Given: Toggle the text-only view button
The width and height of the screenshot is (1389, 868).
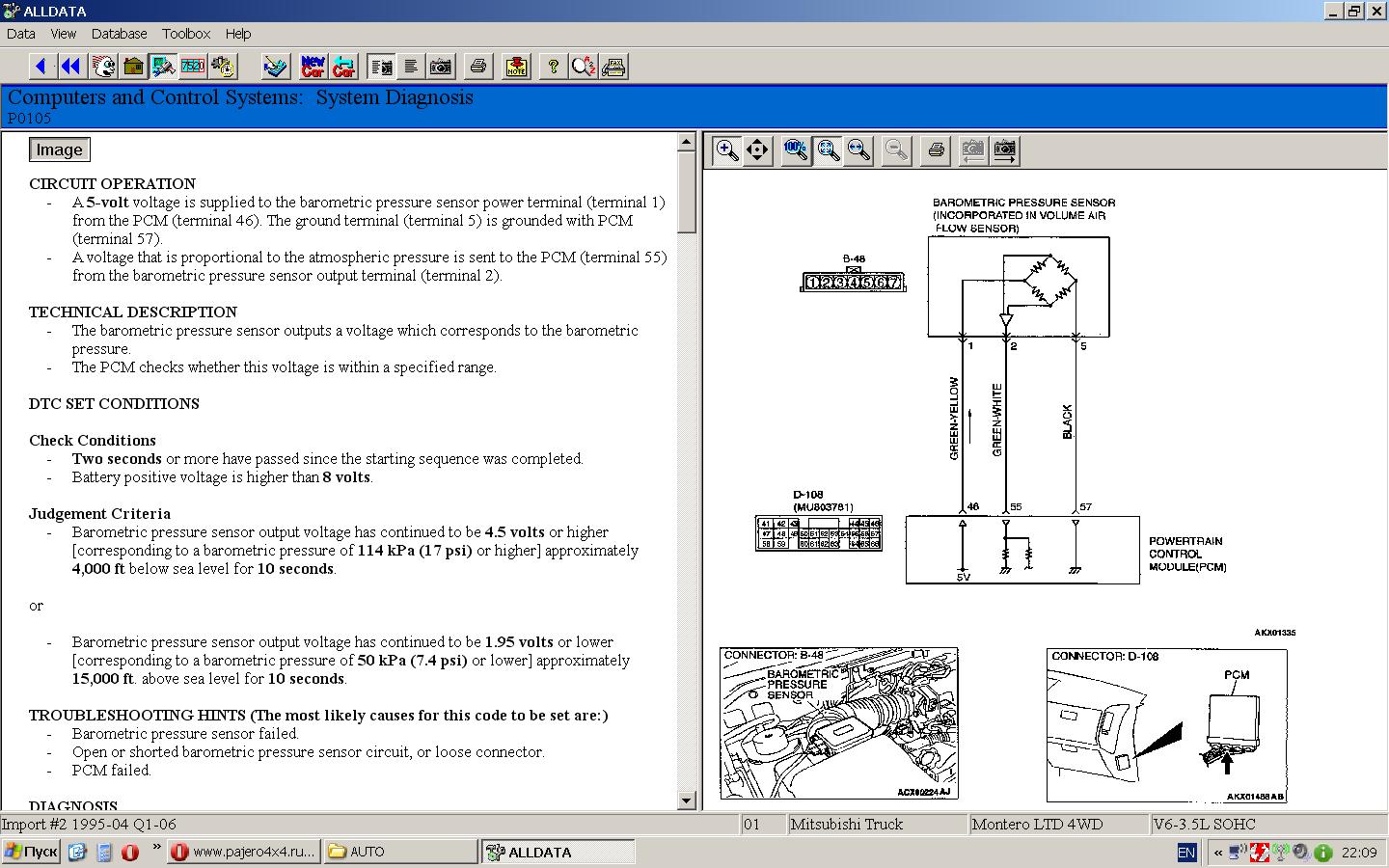Looking at the screenshot, I should [x=411, y=67].
